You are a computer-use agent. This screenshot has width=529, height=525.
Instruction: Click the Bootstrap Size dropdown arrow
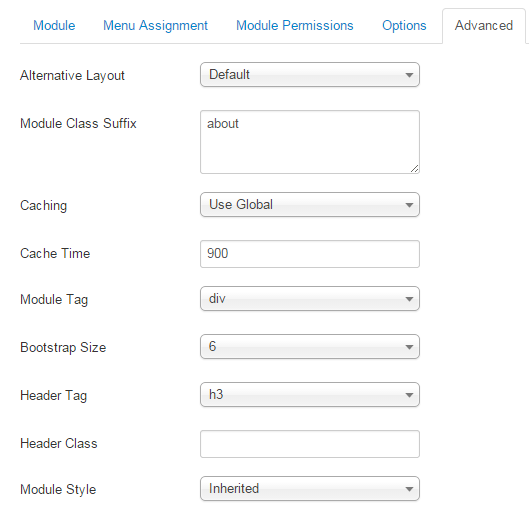(x=409, y=347)
